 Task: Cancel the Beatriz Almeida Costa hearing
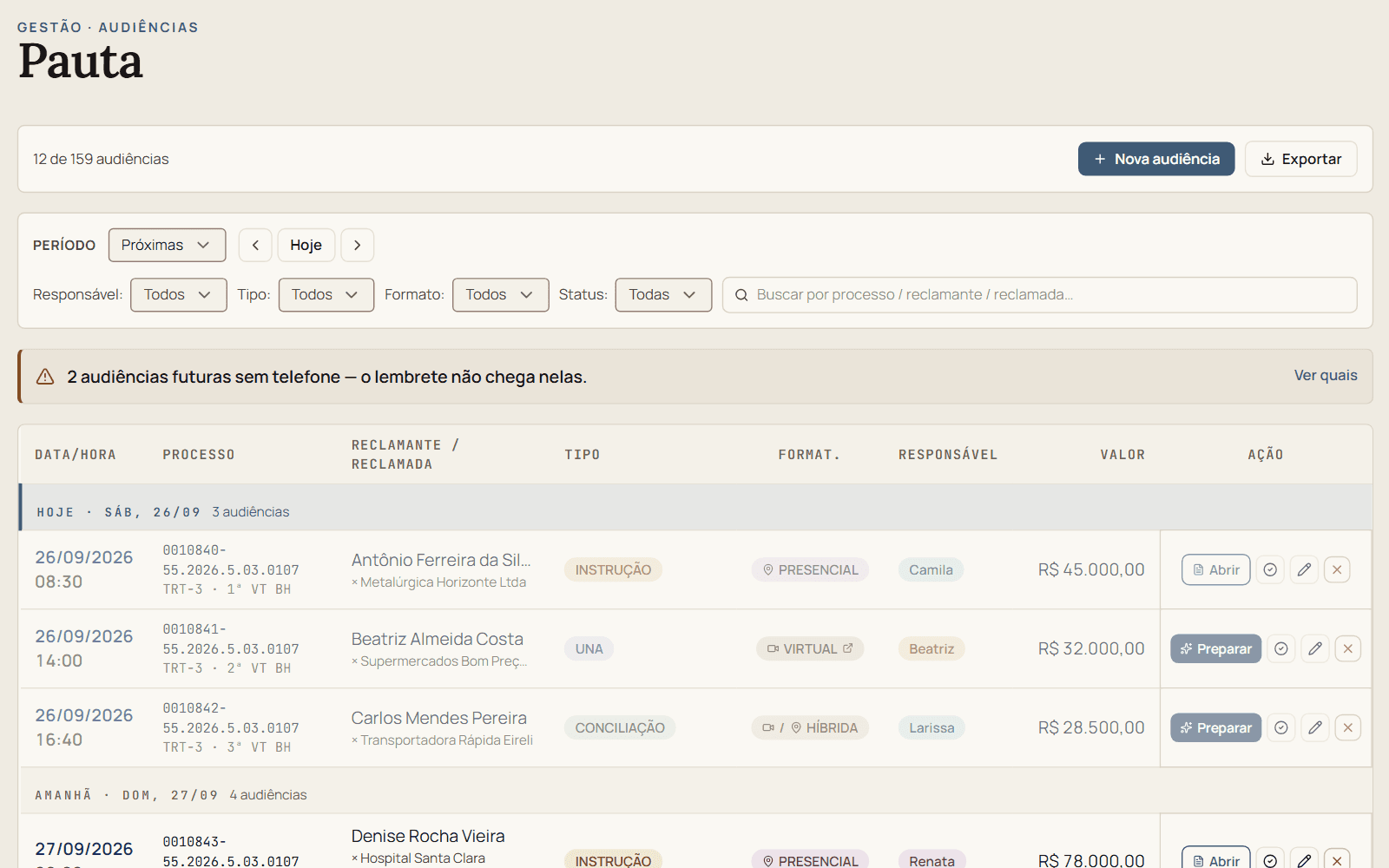(x=1348, y=648)
